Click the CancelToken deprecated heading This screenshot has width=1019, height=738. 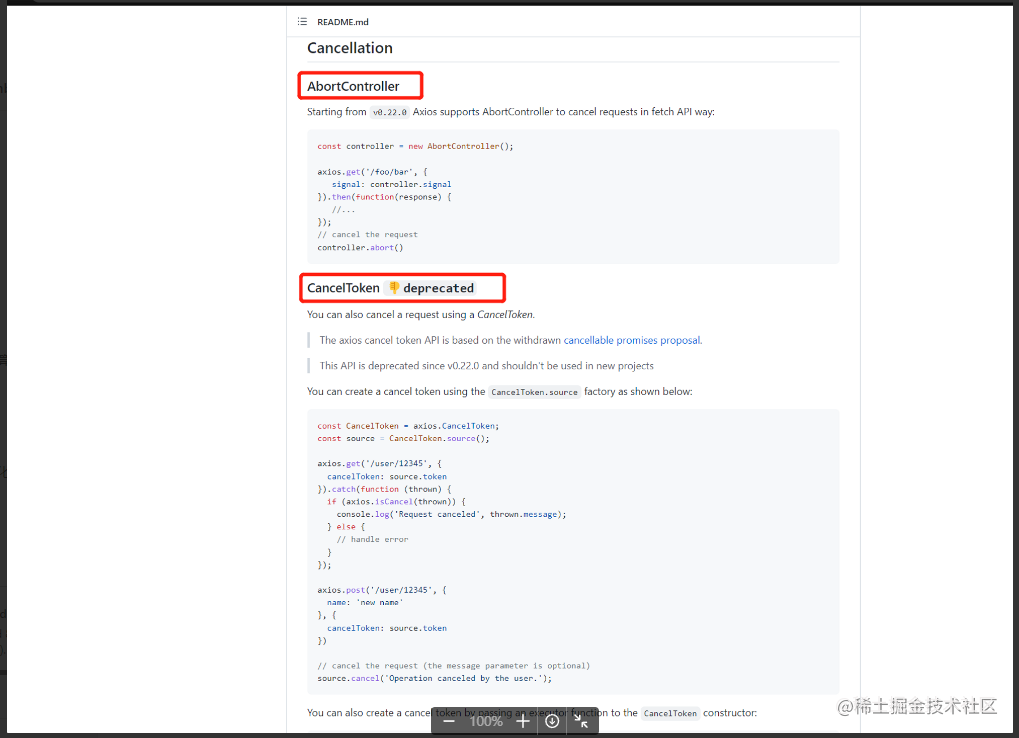click(x=391, y=288)
